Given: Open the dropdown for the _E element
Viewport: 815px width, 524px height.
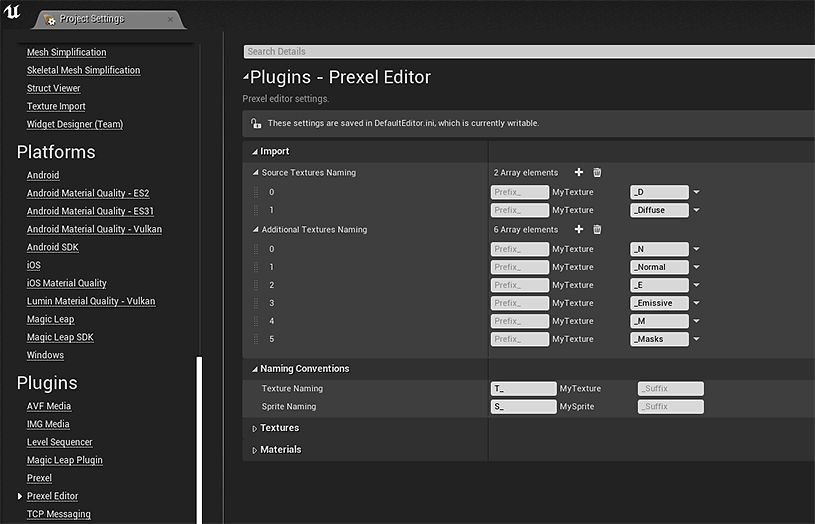Looking at the screenshot, I should (x=696, y=285).
